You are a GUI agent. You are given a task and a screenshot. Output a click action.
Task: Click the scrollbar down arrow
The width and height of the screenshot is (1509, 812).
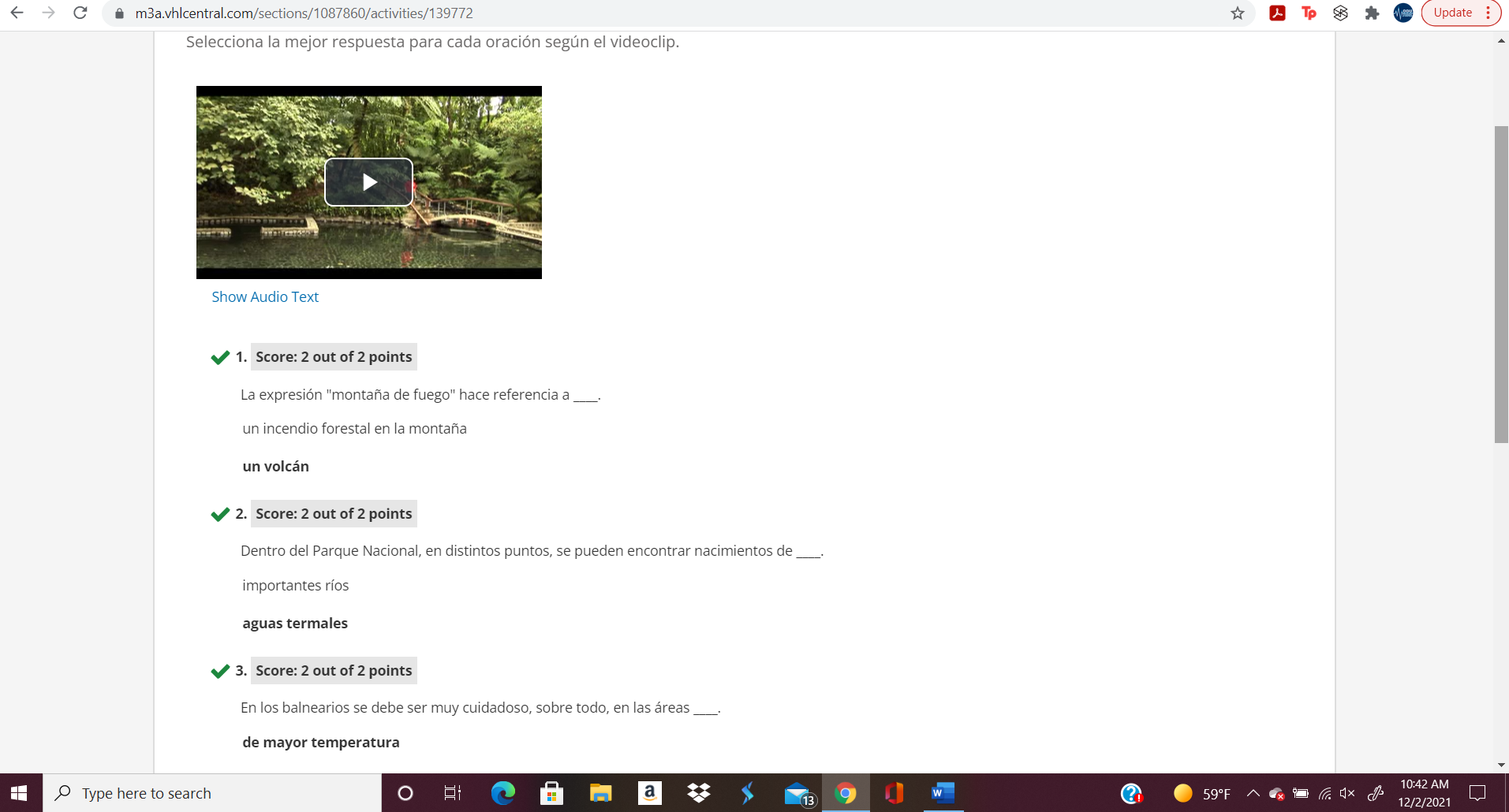[x=1501, y=765]
